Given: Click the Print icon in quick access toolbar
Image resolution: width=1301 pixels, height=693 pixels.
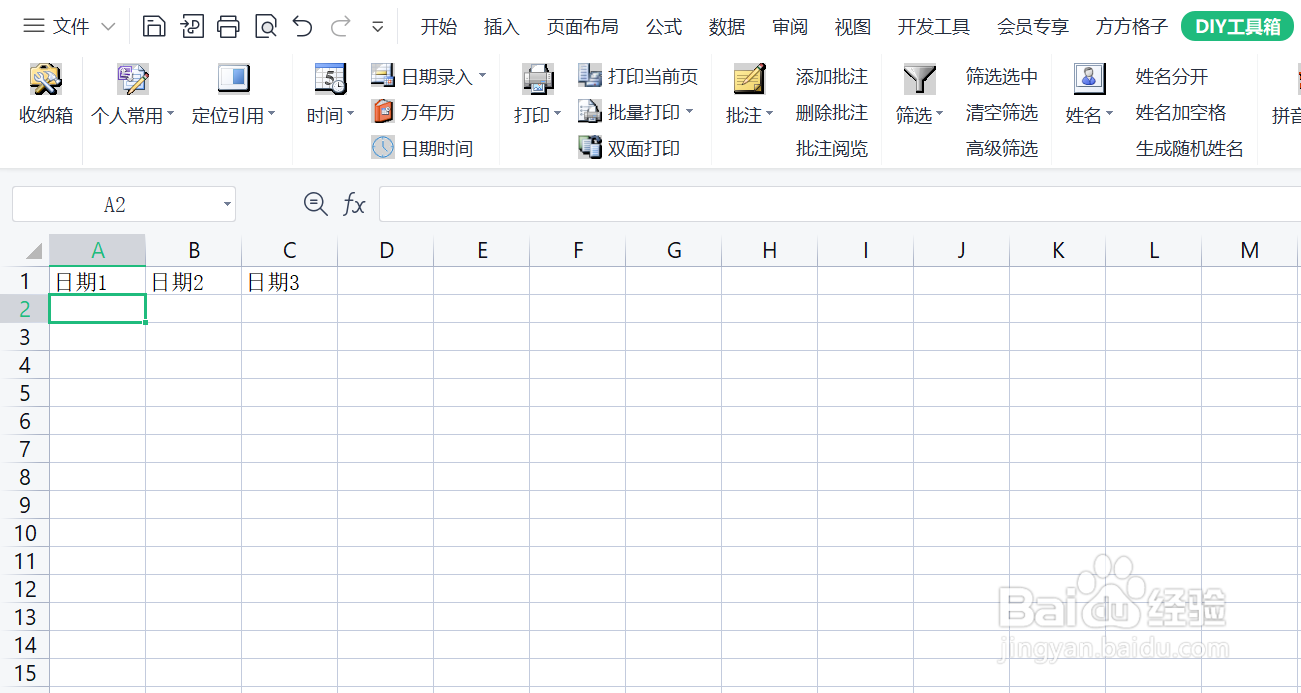Looking at the screenshot, I should click(228, 26).
